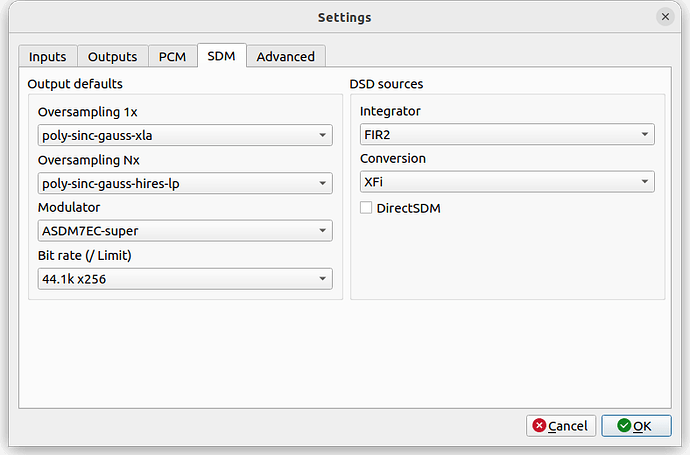This screenshot has width=690, height=455.
Task: Click the Output defaults group heading
Action: [75, 84]
